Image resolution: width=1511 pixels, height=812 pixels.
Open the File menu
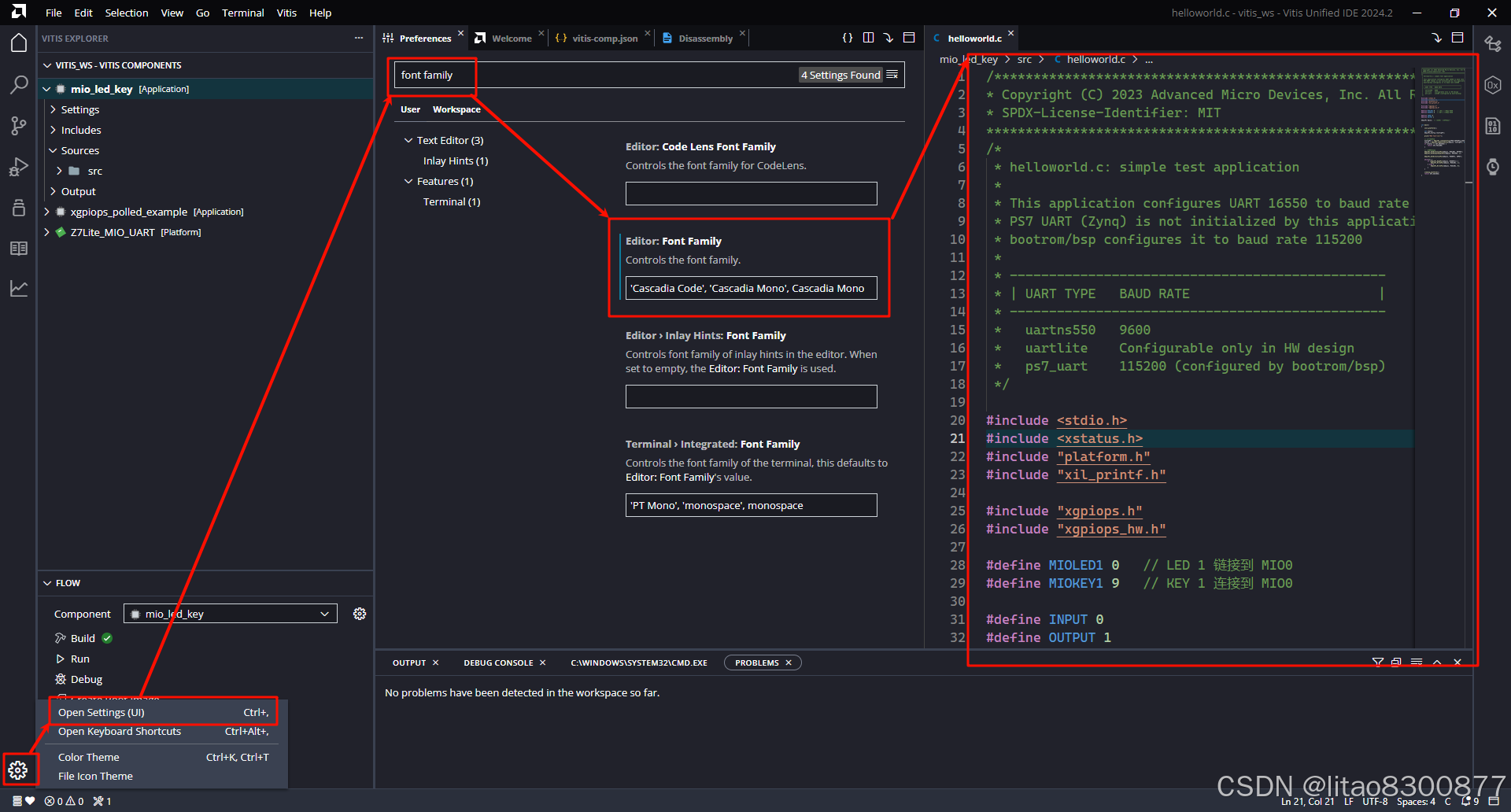point(54,13)
